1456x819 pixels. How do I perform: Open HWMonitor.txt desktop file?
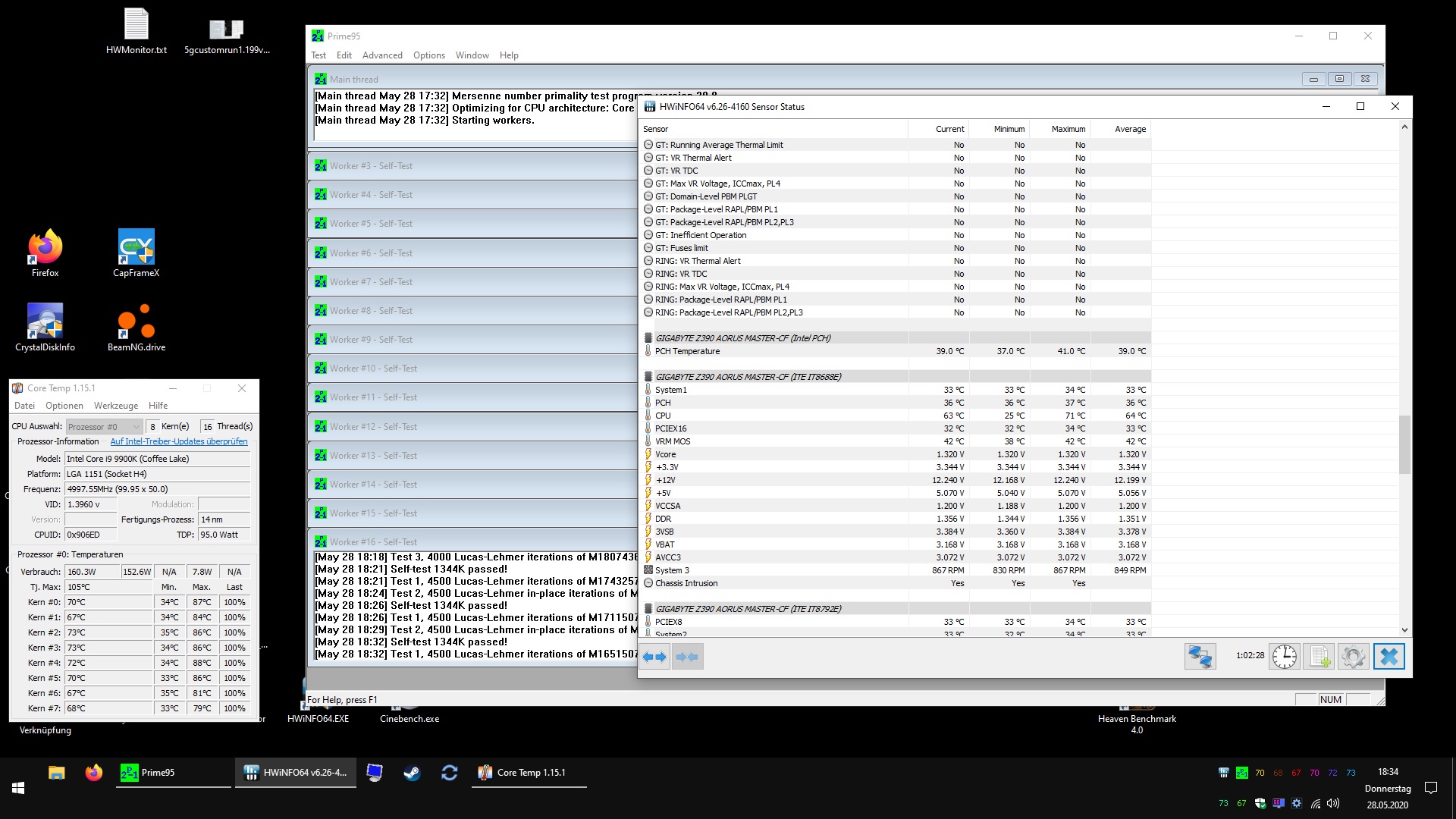point(136,32)
